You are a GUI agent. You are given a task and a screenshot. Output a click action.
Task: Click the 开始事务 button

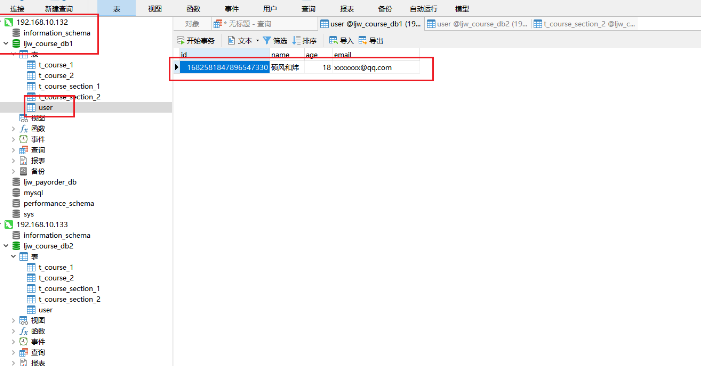196,41
